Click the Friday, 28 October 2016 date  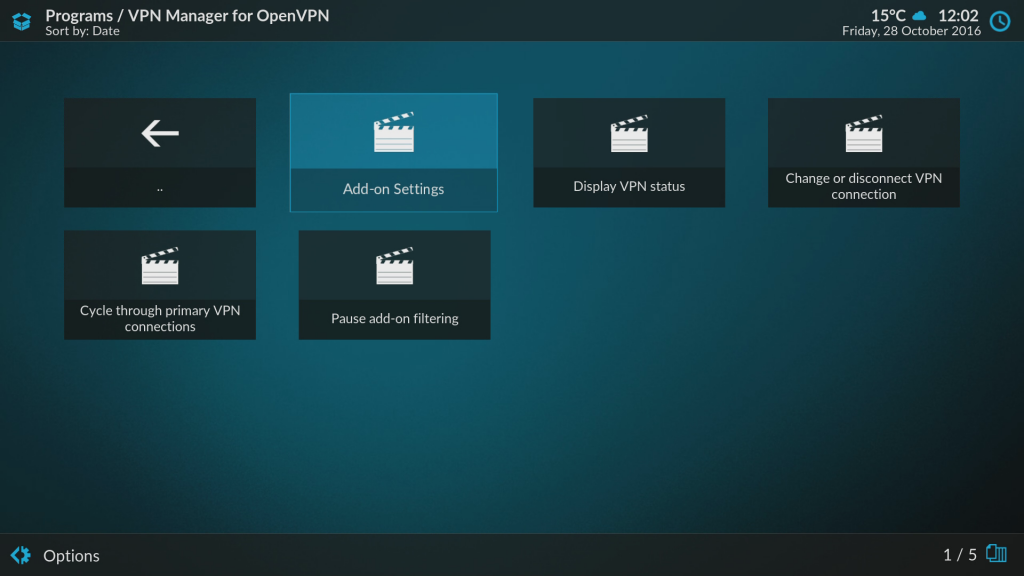coord(911,31)
